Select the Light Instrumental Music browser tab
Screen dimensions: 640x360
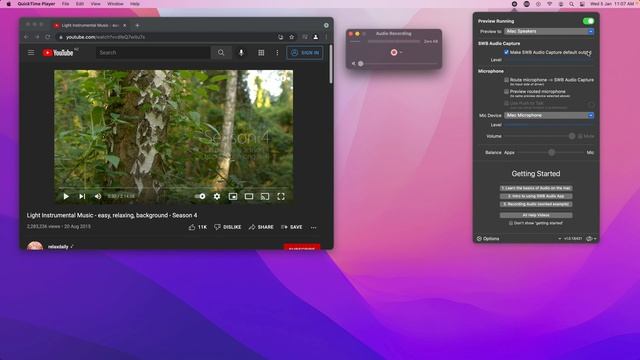pos(89,25)
